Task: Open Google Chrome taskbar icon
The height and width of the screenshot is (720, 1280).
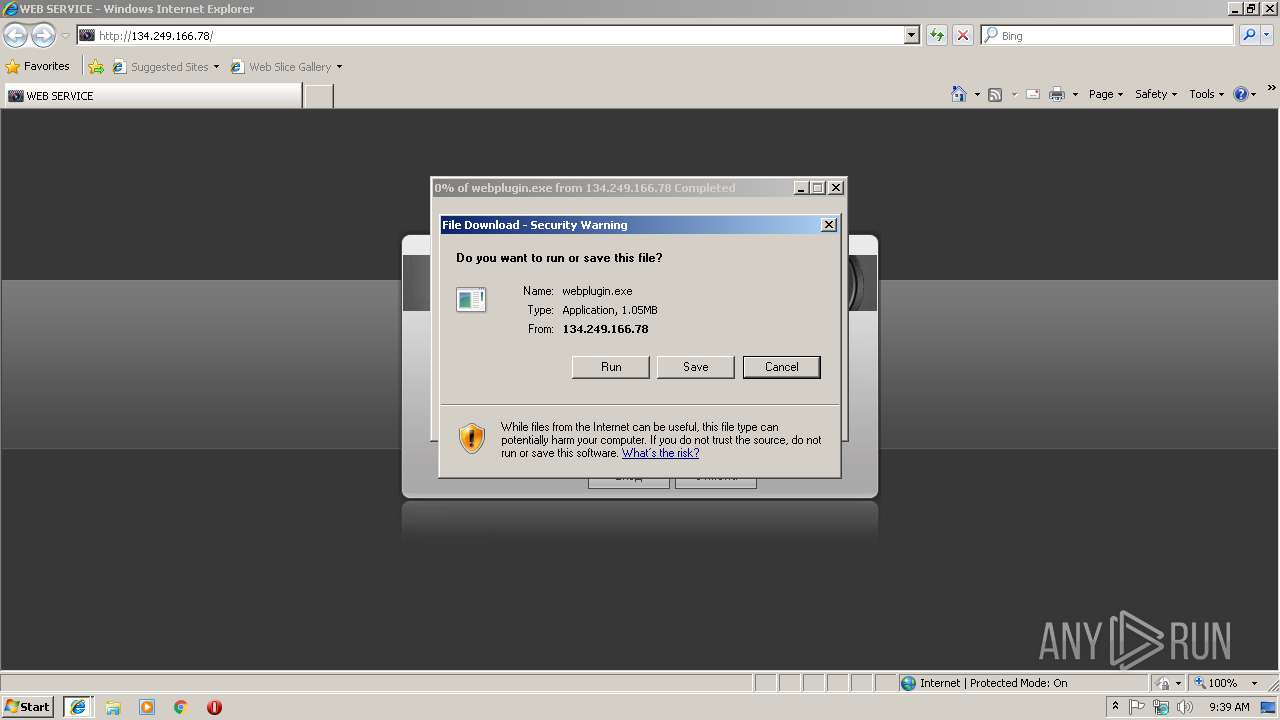Action: click(x=181, y=707)
